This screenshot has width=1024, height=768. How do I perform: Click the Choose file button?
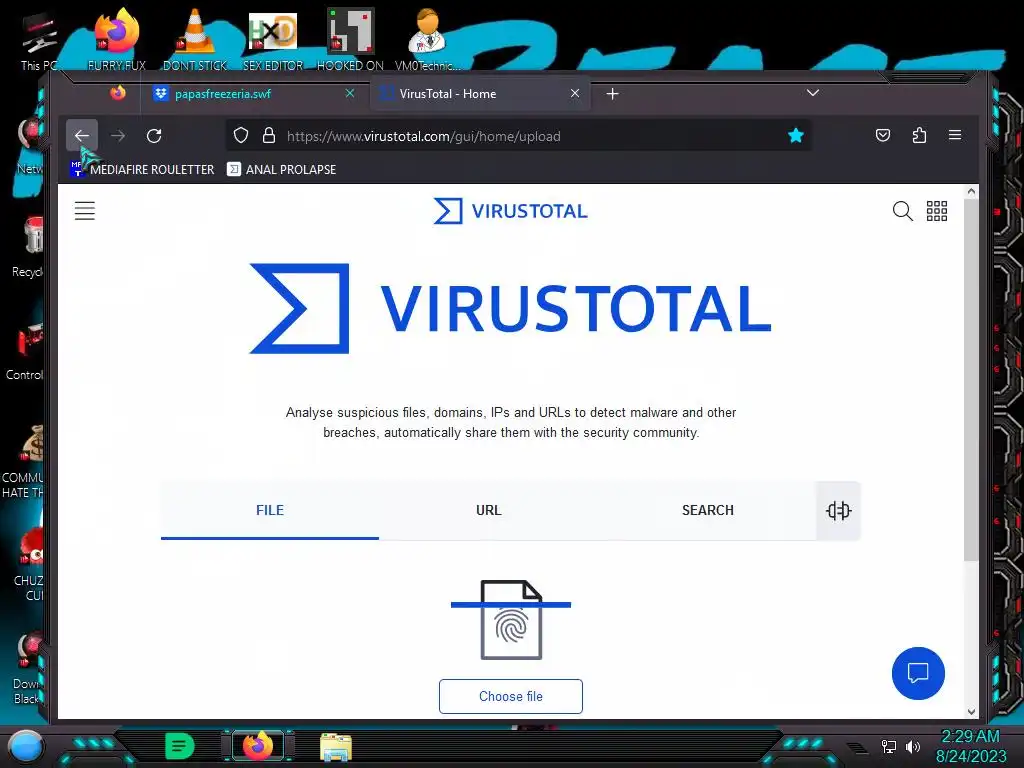(511, 696)
